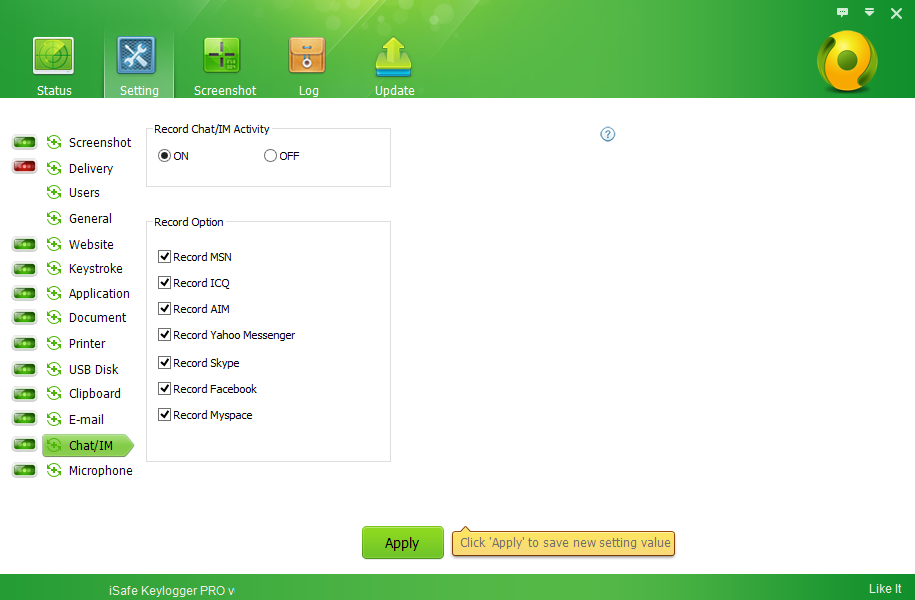The image size is (915, 600).
Task: Open the title bar dropdown arrow menu
Action: click(869, 13)
